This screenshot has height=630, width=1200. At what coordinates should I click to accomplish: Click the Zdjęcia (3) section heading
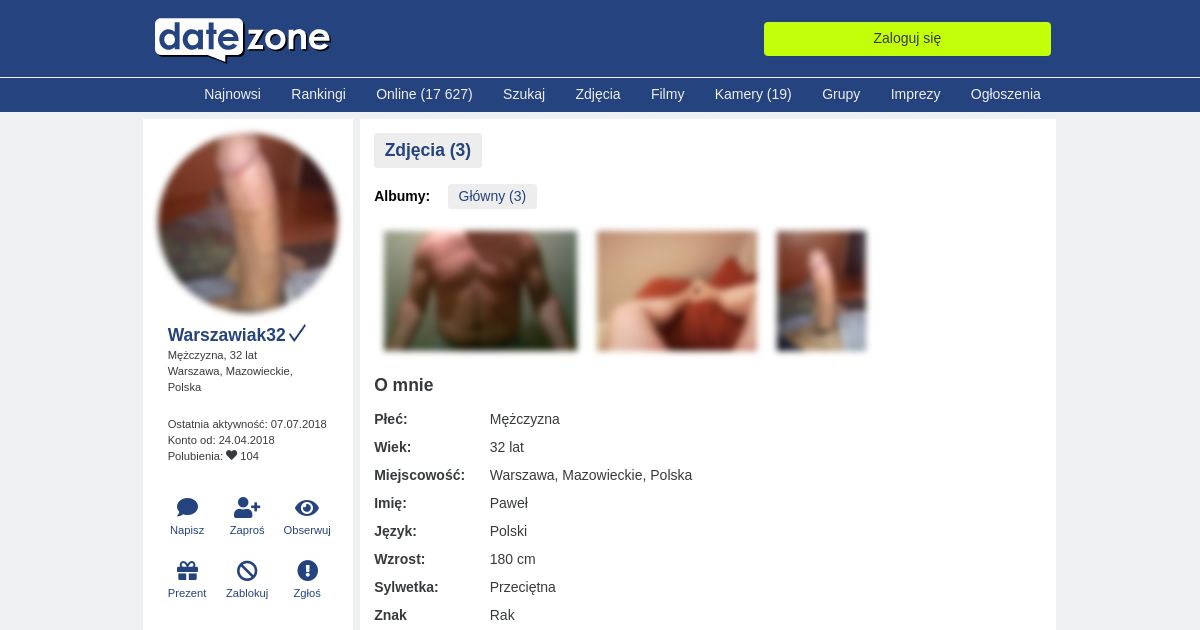428,150
